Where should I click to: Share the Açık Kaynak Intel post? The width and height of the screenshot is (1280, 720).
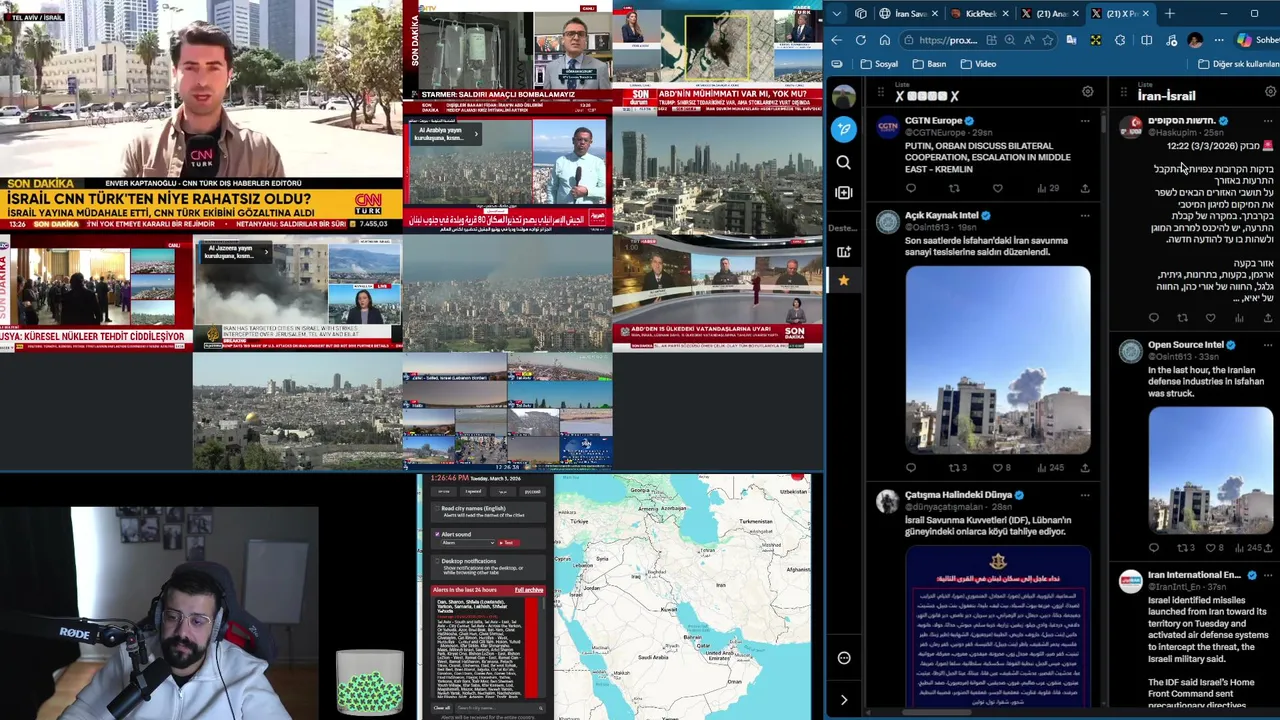pos(1085,467)
